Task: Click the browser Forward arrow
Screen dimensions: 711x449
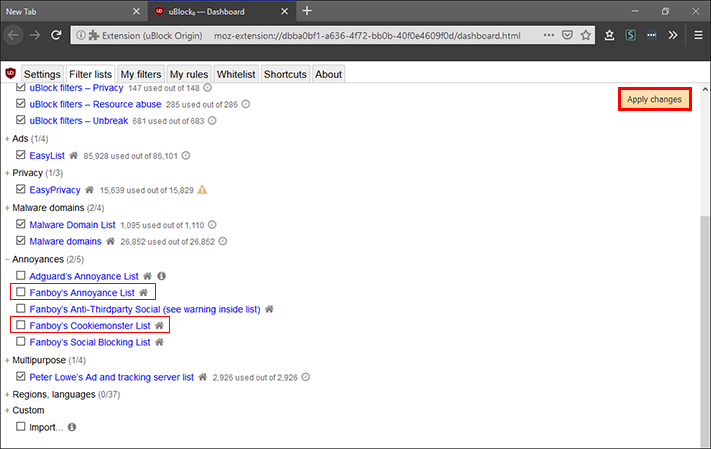Action: tap(35, 35)
